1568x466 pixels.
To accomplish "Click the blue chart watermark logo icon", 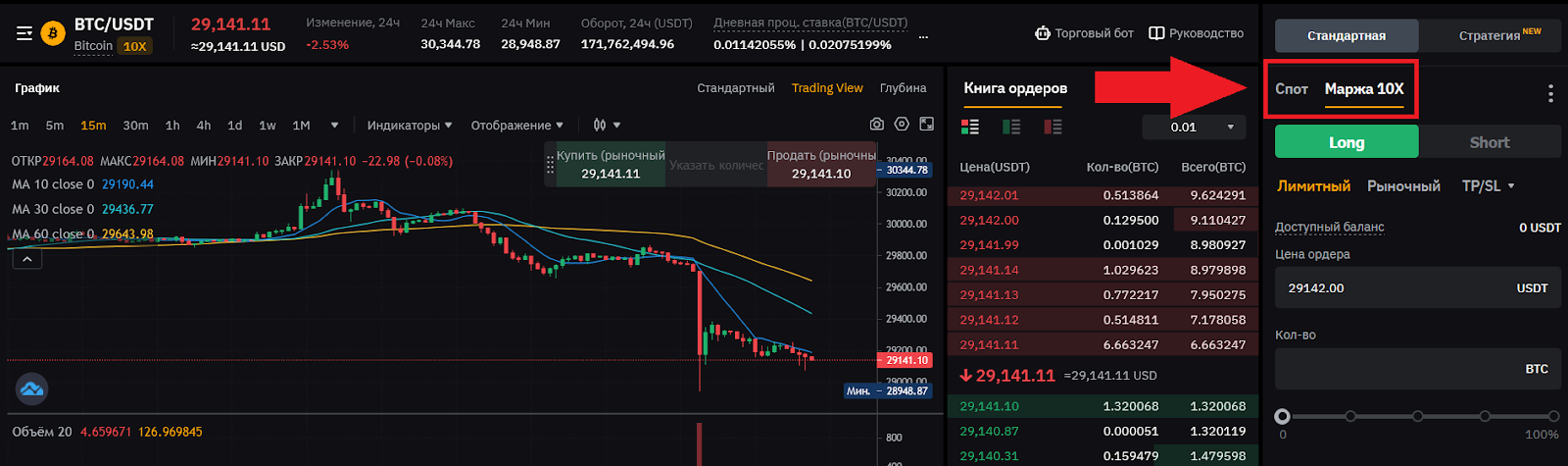I will pos(31,389).
